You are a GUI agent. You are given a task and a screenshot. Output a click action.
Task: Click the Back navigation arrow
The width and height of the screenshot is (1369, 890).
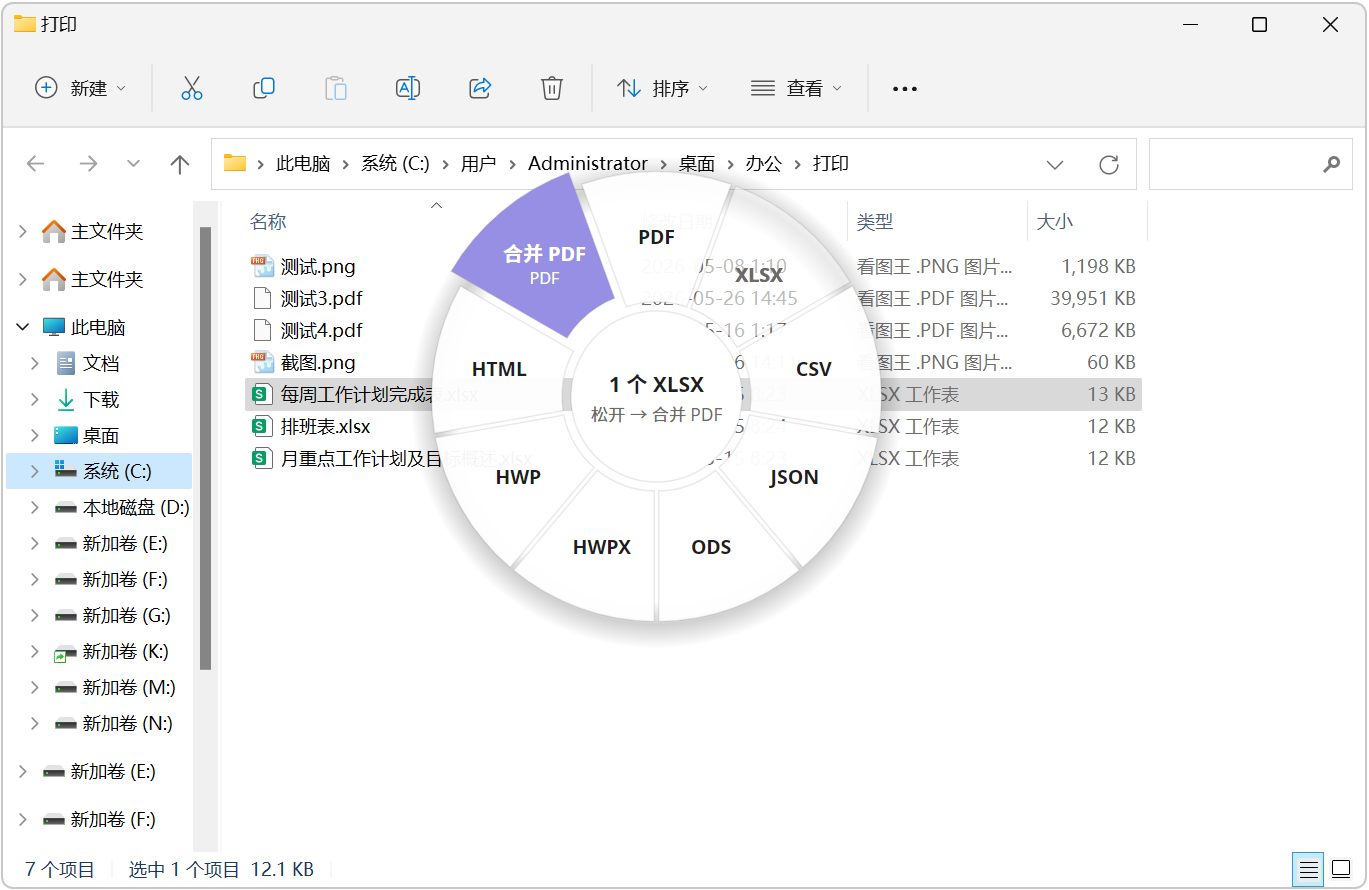[36, 164]
